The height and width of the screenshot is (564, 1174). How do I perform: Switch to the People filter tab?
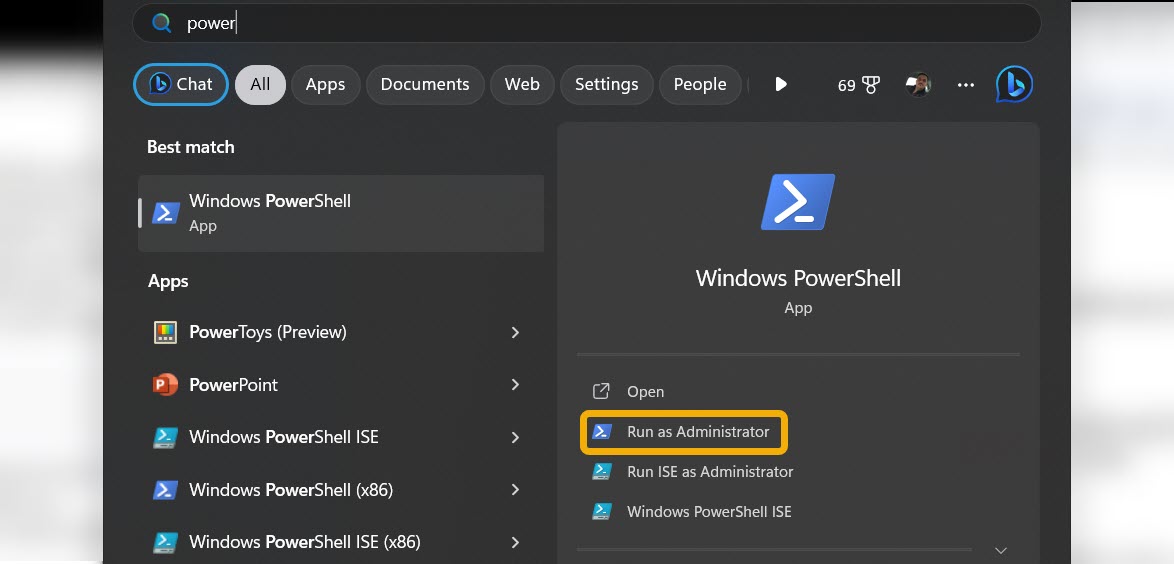click(x=700, y=85)
